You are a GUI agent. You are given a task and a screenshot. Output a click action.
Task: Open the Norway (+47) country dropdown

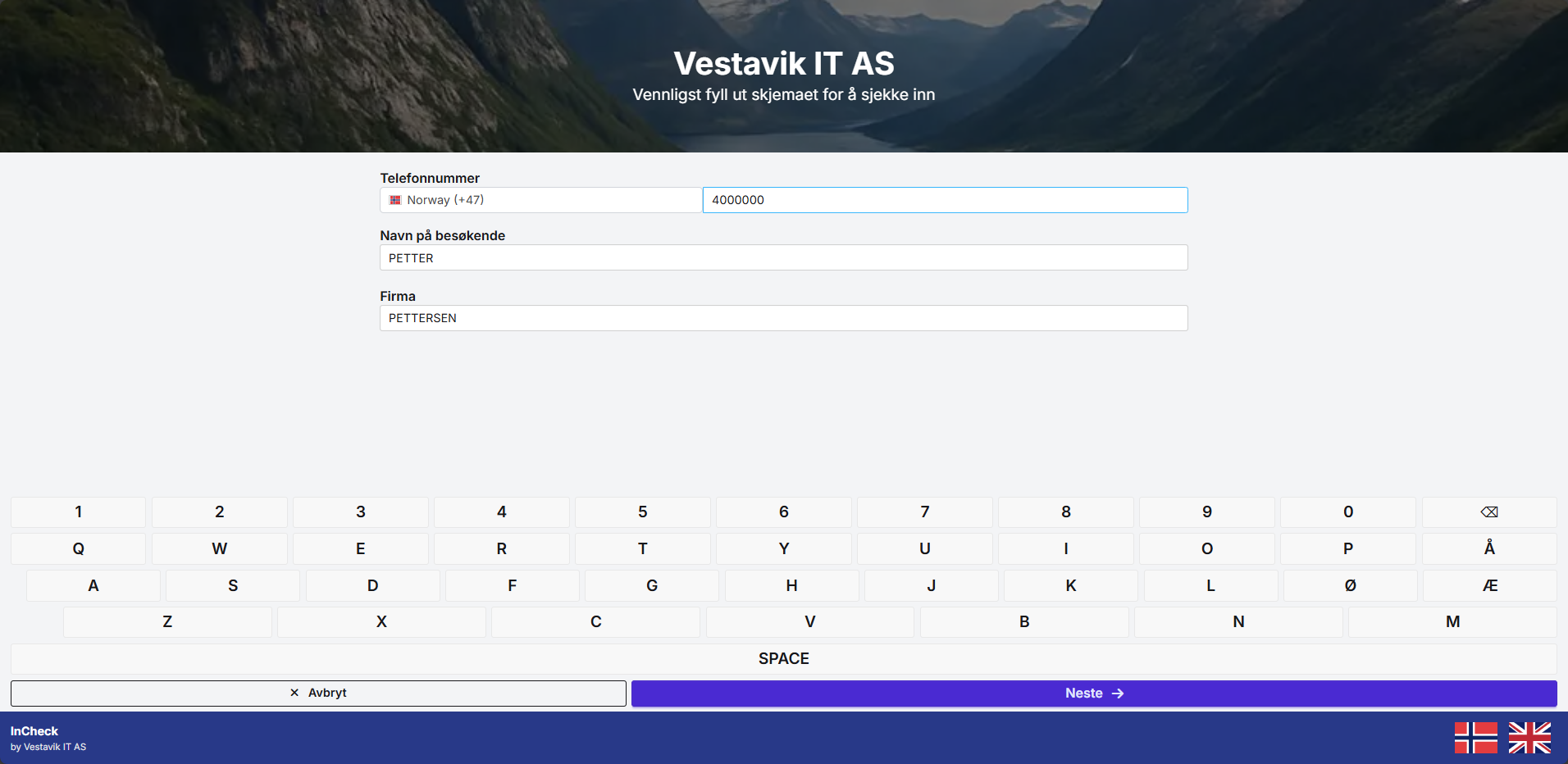(x=540, y=199)
